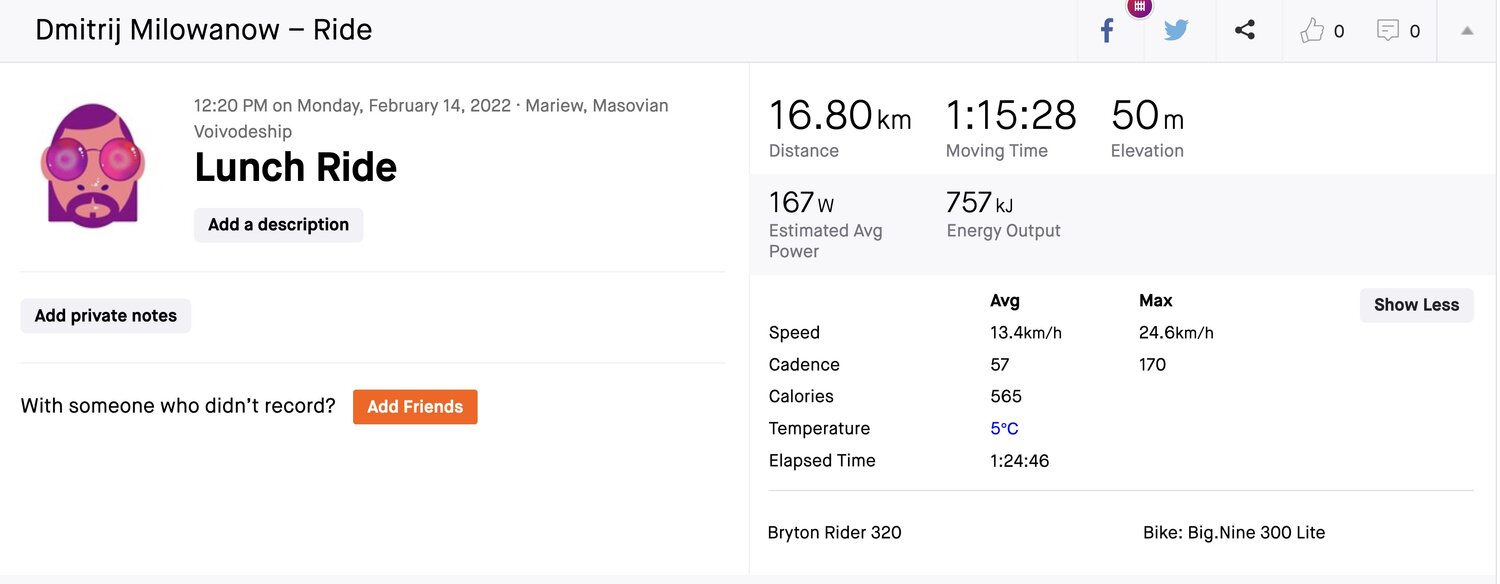The width and height of the screenshot is (1500, 584).
Task: Open the 5°C temperature link
Action: coord(1004,429)
